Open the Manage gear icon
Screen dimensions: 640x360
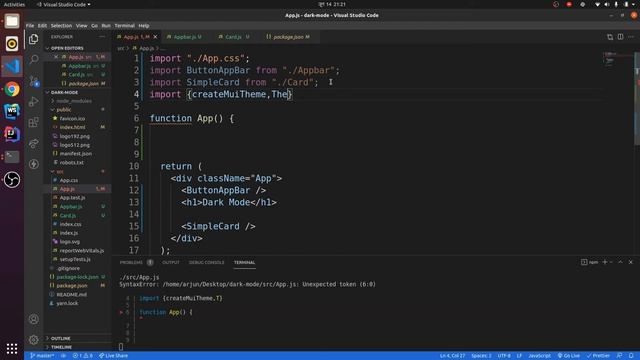coord(34,339)
